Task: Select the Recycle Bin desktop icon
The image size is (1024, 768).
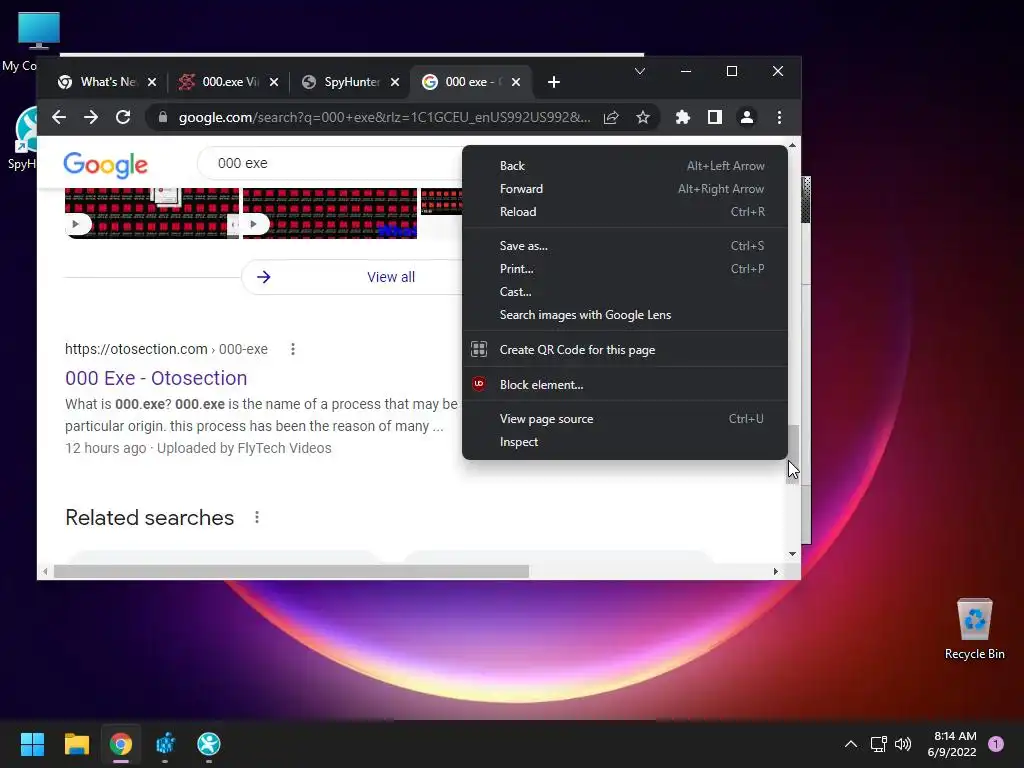Action: pos(974,629)
